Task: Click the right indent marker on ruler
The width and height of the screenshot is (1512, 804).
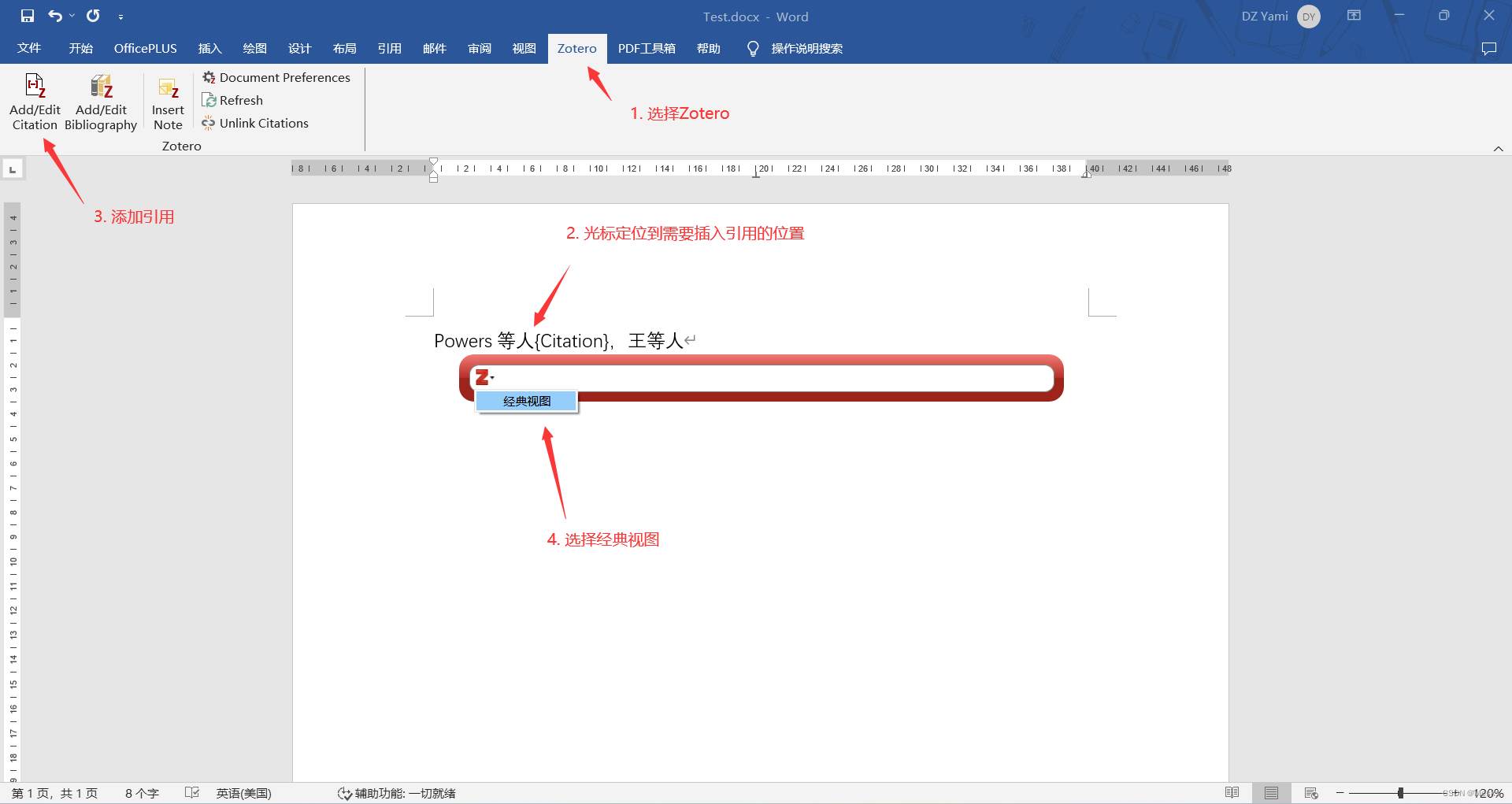Action: (1087, 174)
